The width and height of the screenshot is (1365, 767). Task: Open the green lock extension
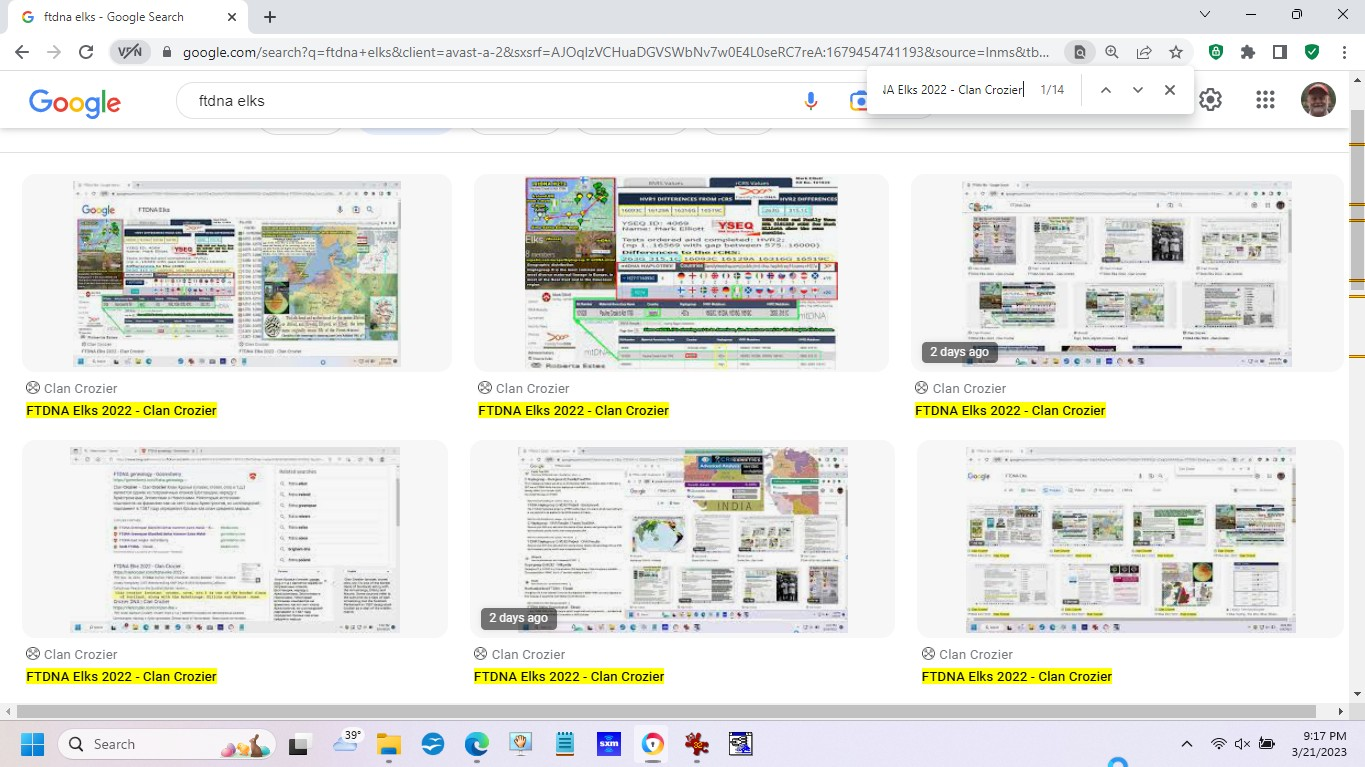(x=1216, y=52)
